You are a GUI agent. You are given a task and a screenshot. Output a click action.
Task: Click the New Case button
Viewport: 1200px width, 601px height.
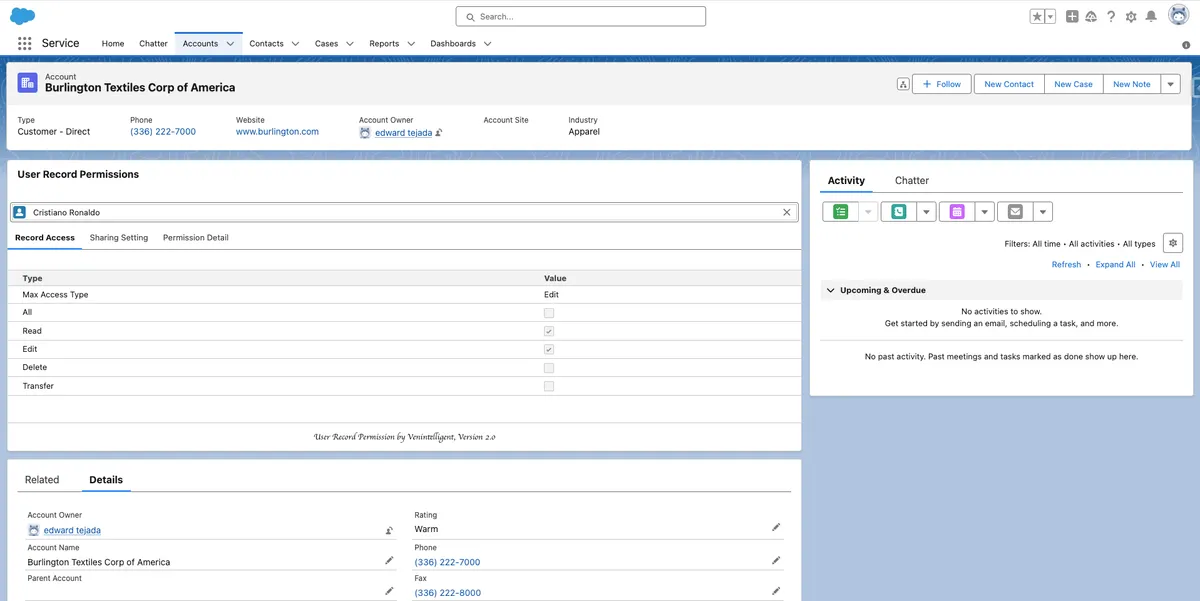[x=1074, y=84]
